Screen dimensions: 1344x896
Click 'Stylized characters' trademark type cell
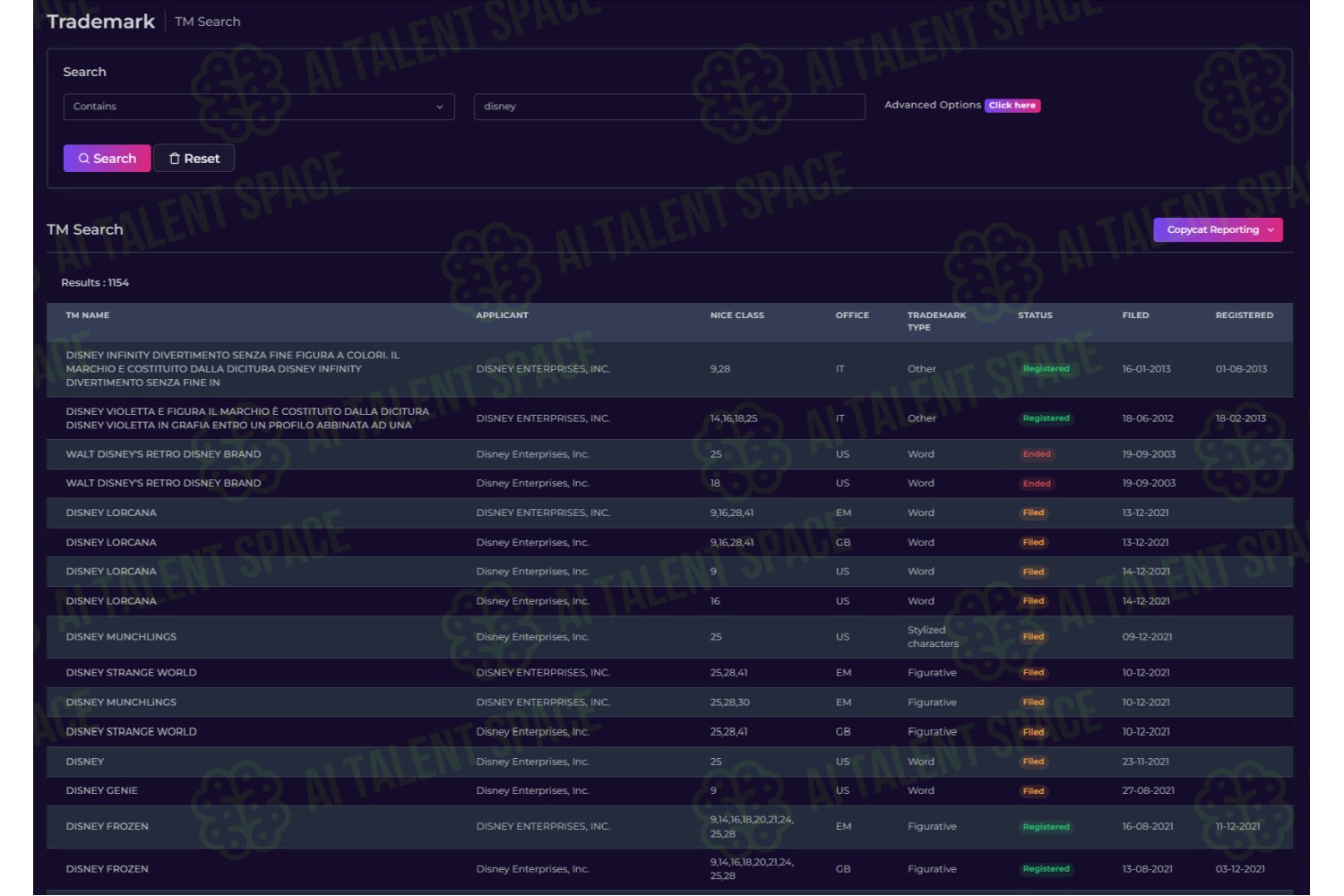[x=933, y=637]
